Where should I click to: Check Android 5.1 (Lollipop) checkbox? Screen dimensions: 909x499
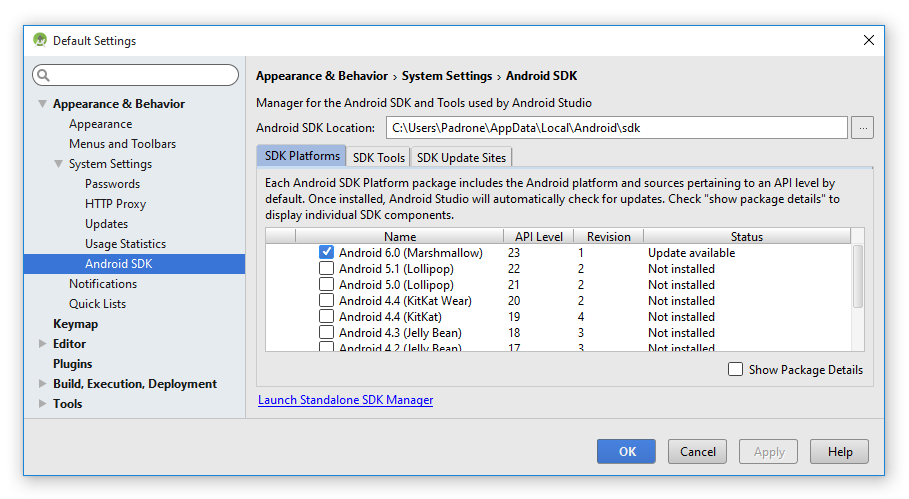tap(326, 268)
